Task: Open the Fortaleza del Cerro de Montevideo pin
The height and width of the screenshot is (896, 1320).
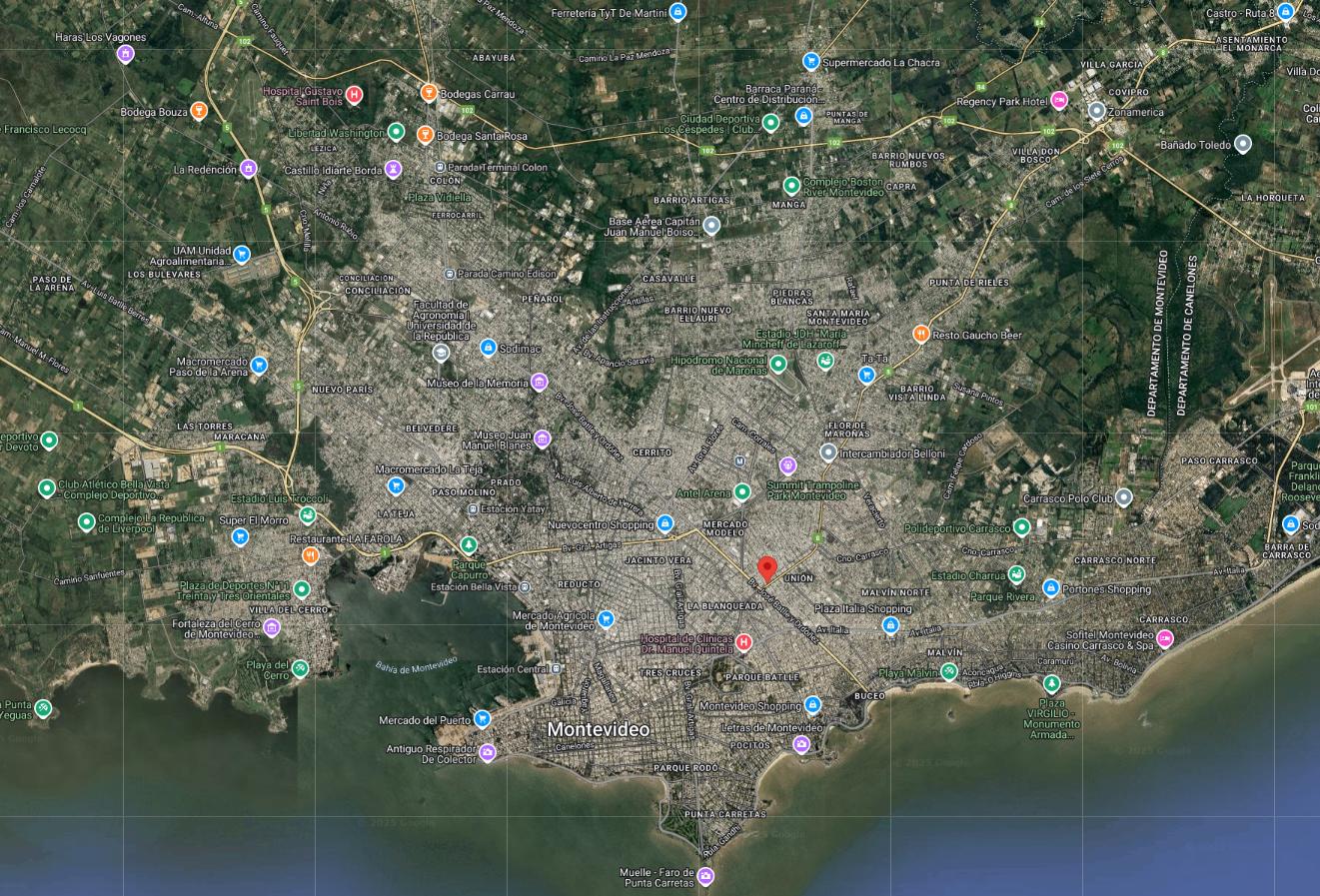Action: [x=272, y=627]
